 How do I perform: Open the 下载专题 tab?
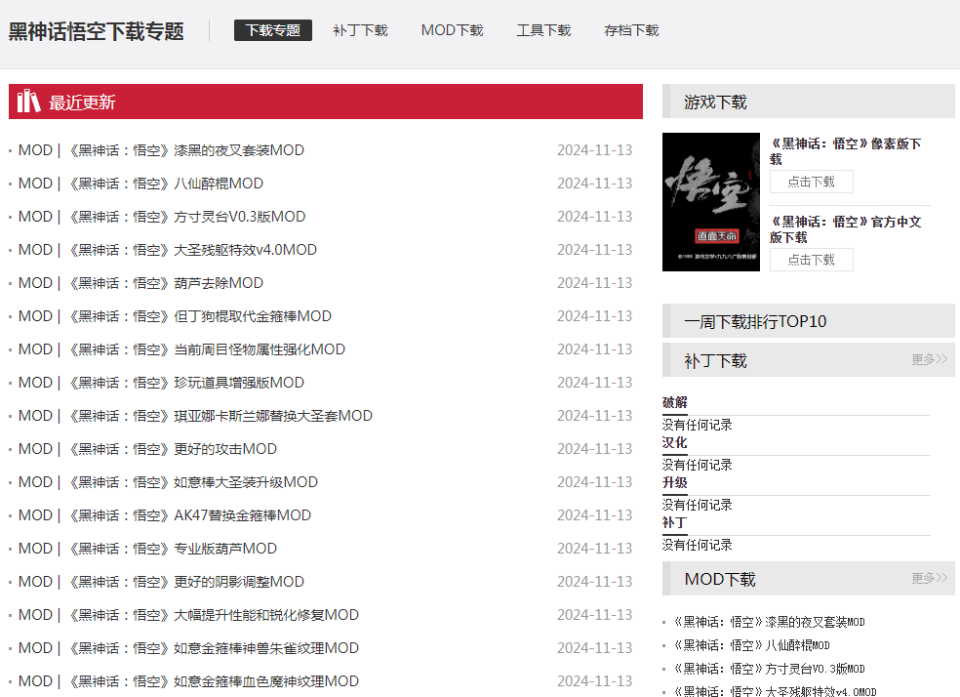pyautogui.click(x=273, y=30)
